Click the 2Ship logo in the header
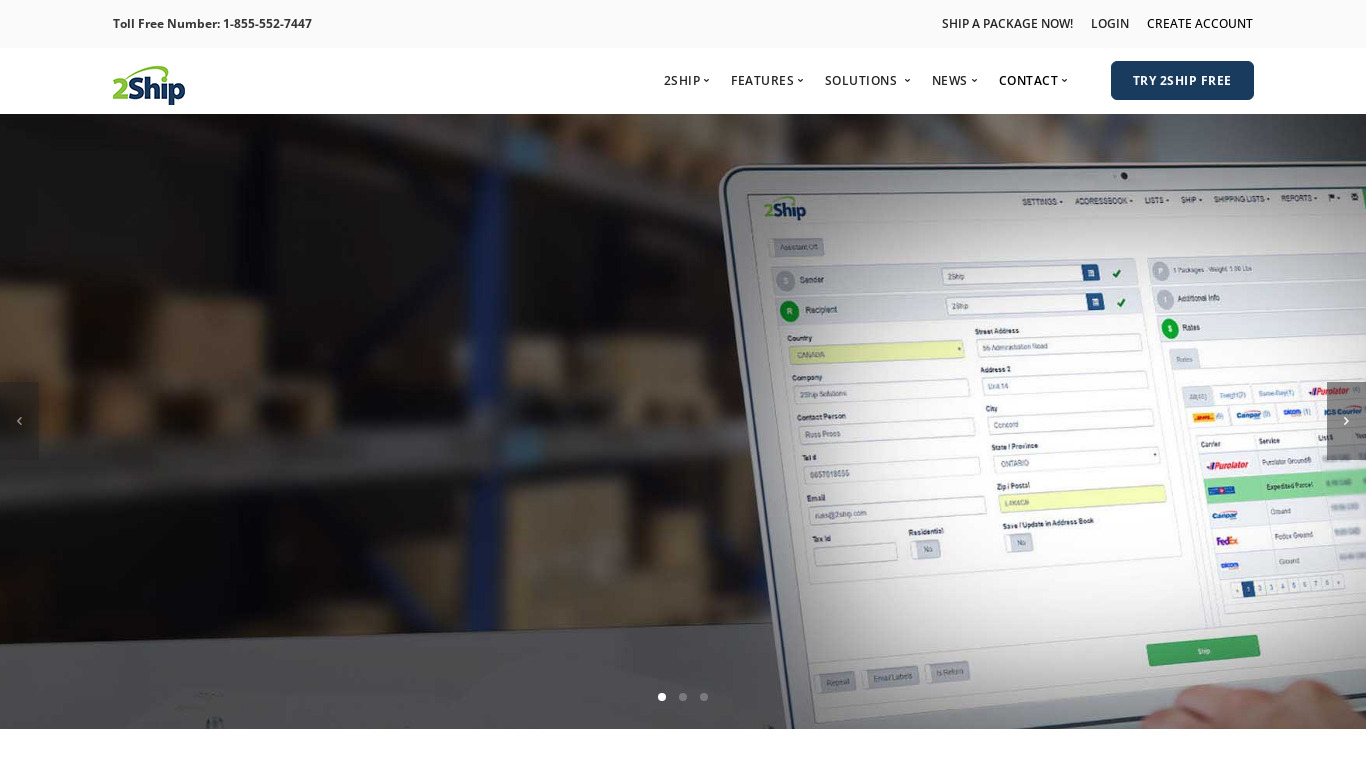Image resolution: width=1366 pixels, height=768 pixels. [149, 85]
